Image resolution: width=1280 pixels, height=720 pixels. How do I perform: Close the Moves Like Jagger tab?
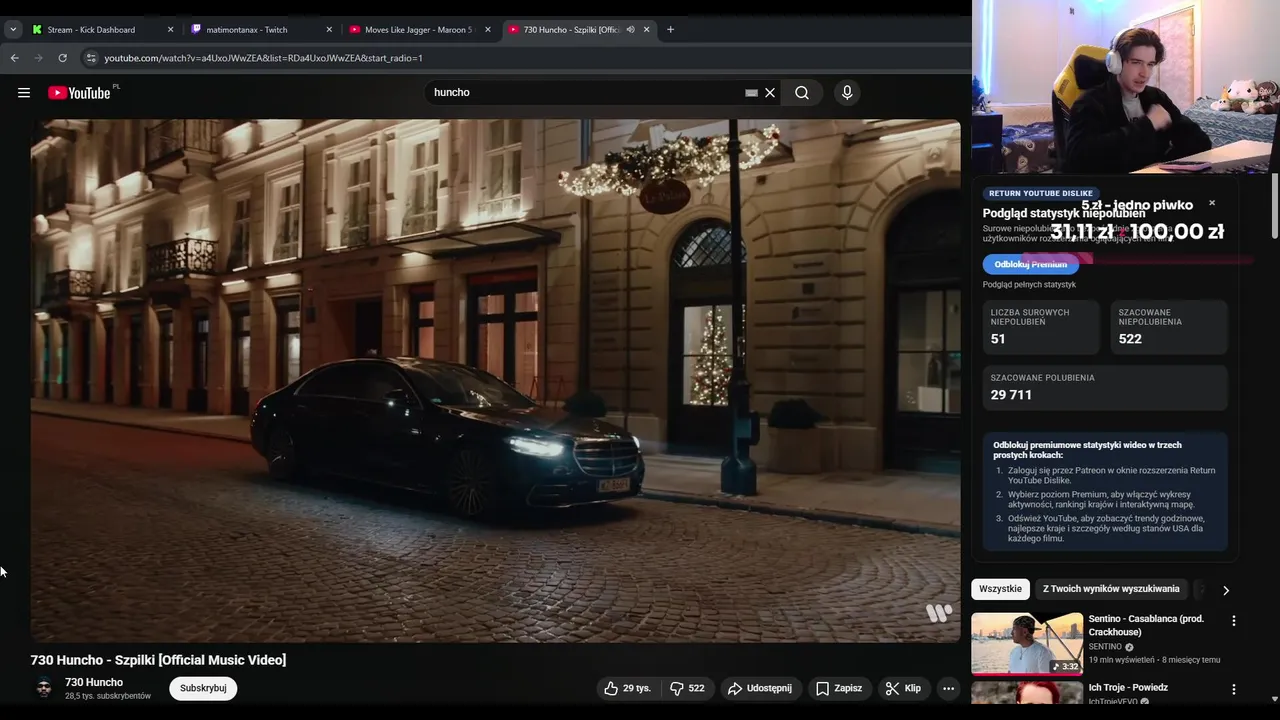(x=488, y=30)
